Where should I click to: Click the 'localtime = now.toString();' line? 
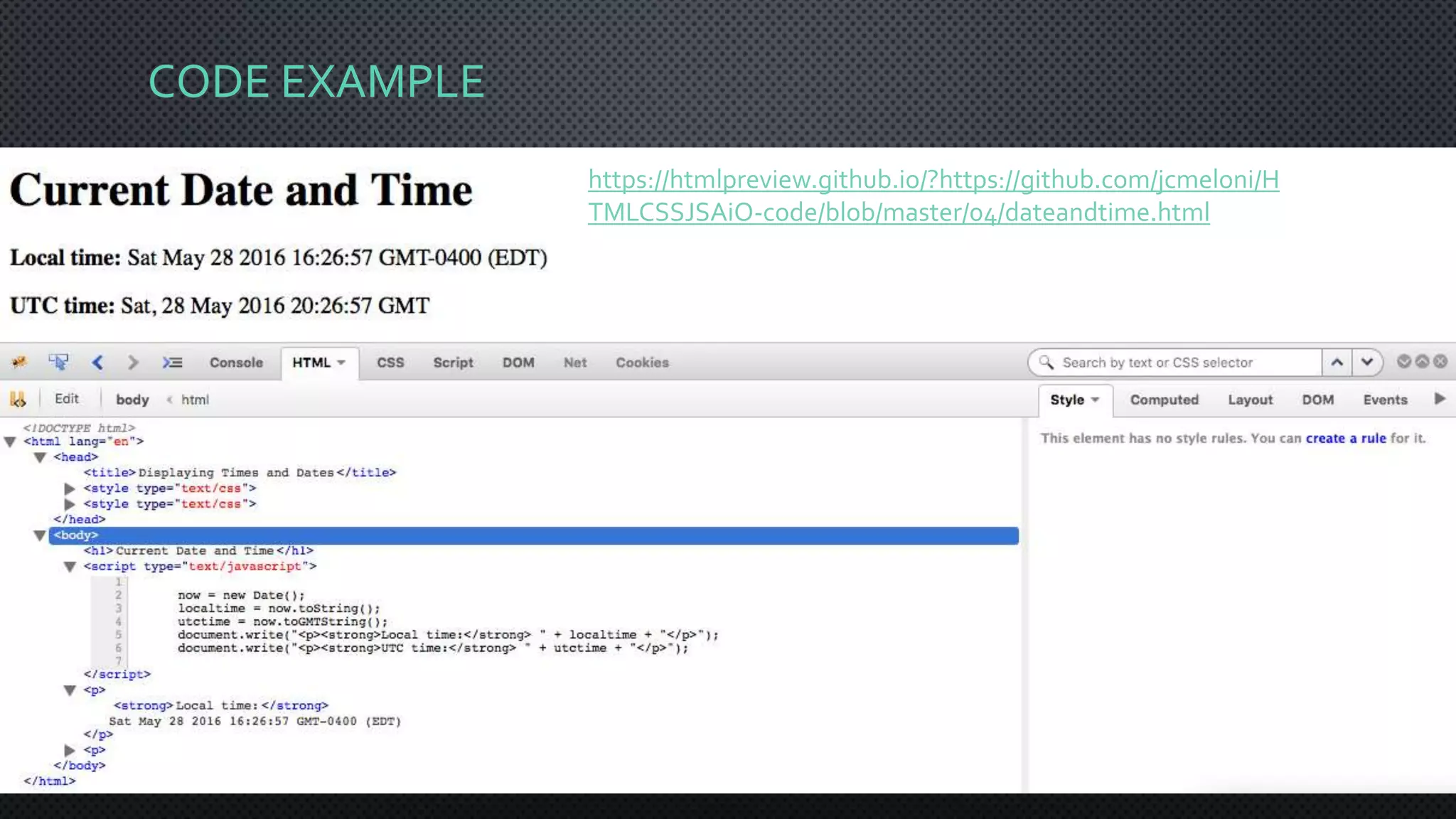(x=279, y=609)
